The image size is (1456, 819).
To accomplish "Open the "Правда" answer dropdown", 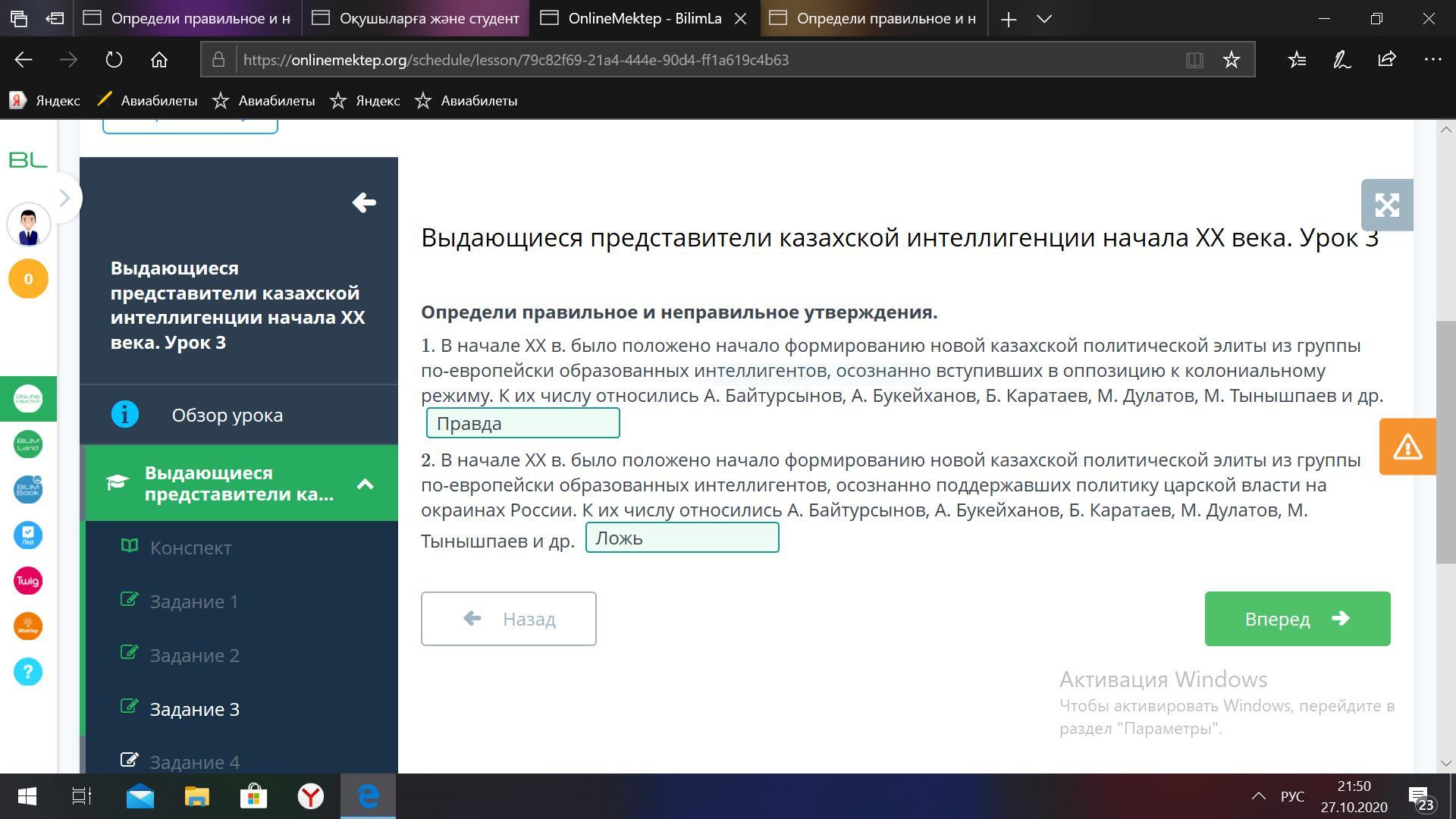I will pyautogui.click(x=522, y=423).
